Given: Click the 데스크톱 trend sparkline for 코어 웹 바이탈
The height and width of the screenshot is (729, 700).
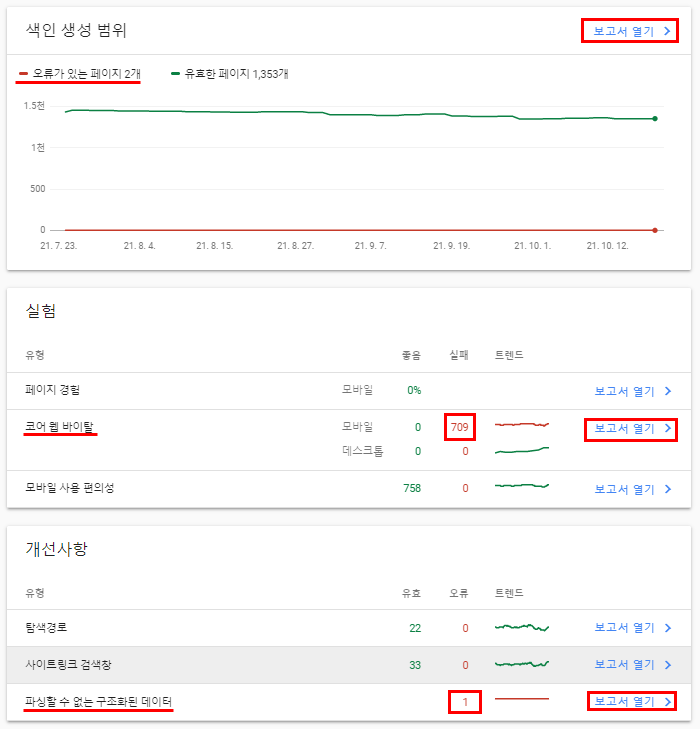Looking at the screenshot, I should [522, 450].
